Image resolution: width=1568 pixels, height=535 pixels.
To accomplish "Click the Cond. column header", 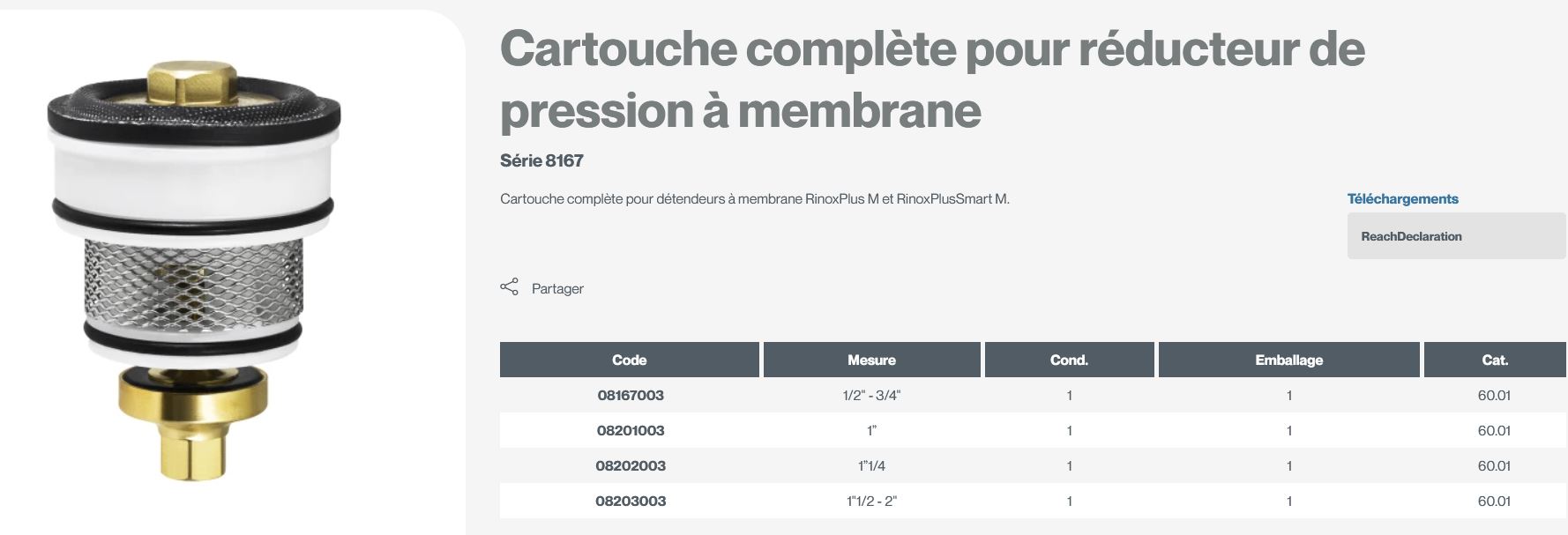I will coord(1069,360).
